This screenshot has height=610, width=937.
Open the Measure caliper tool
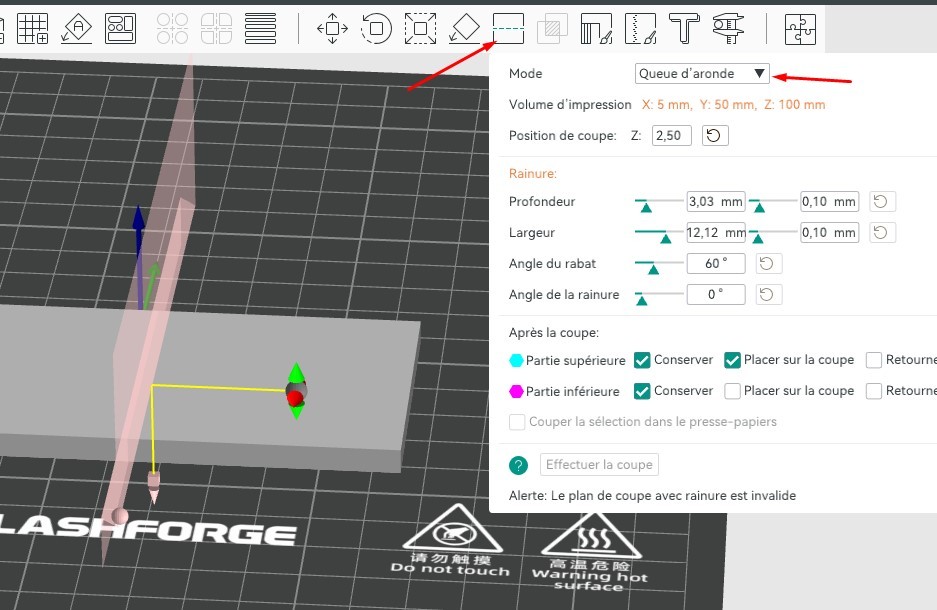click(x=729, y=28)
